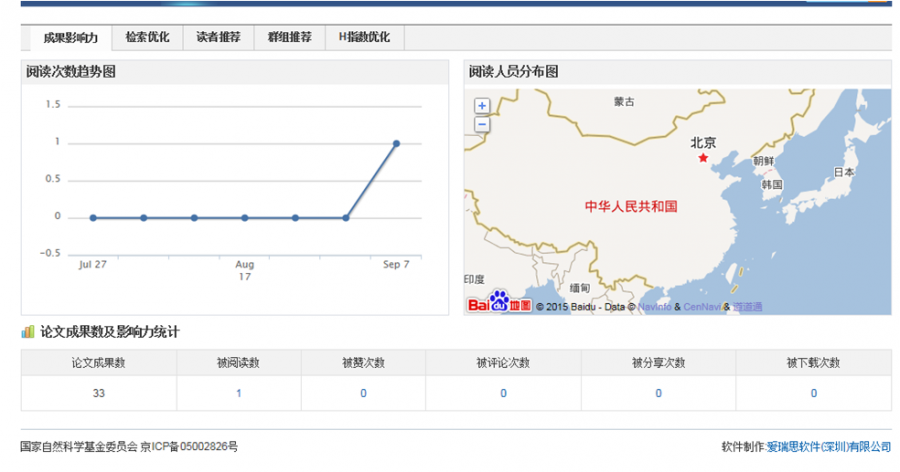Click the red star marker at 北京
Image resolution: width=900 pixels, height=472 pixels.
point(703,158)
